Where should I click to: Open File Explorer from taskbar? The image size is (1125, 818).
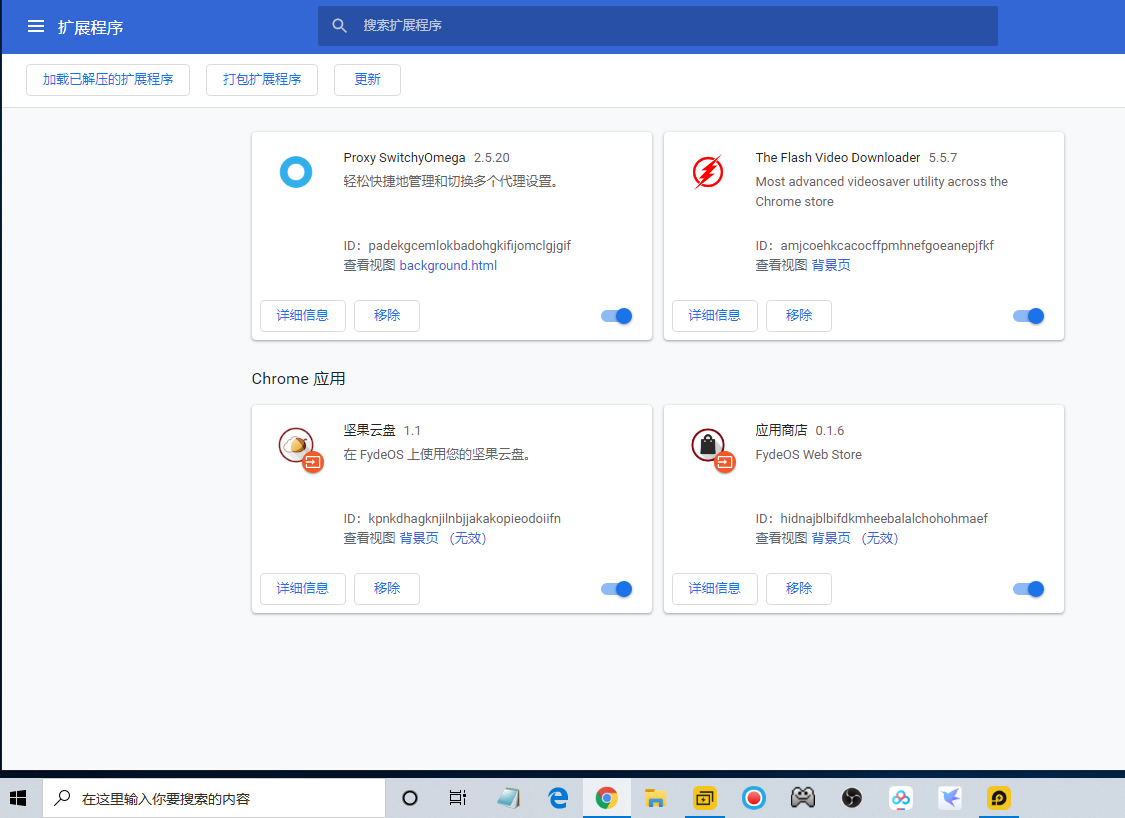point(656,798)
